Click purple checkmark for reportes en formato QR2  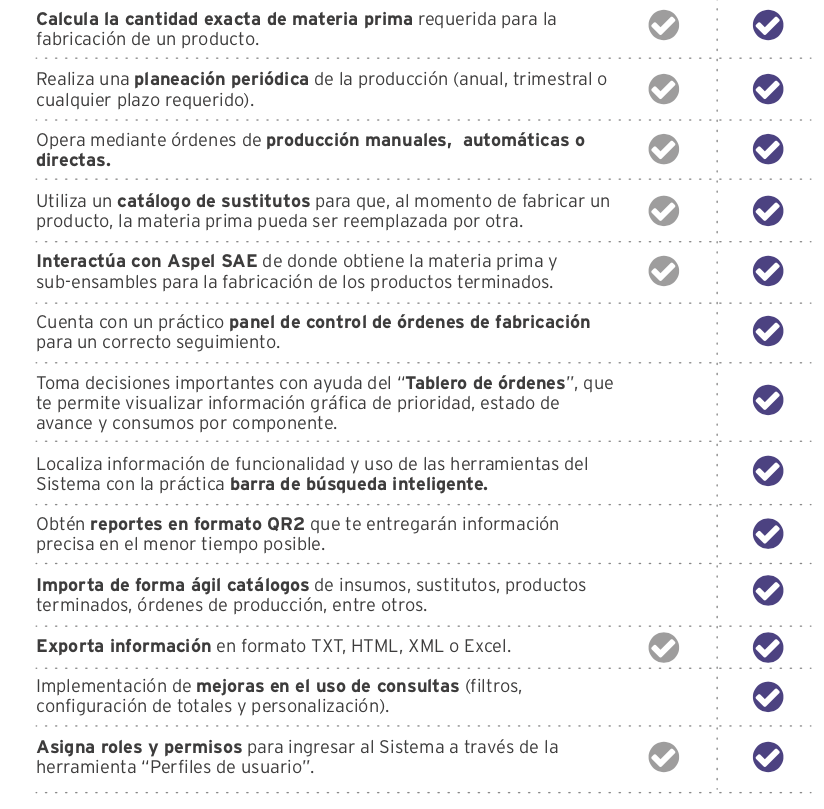(x=768, y=534)
